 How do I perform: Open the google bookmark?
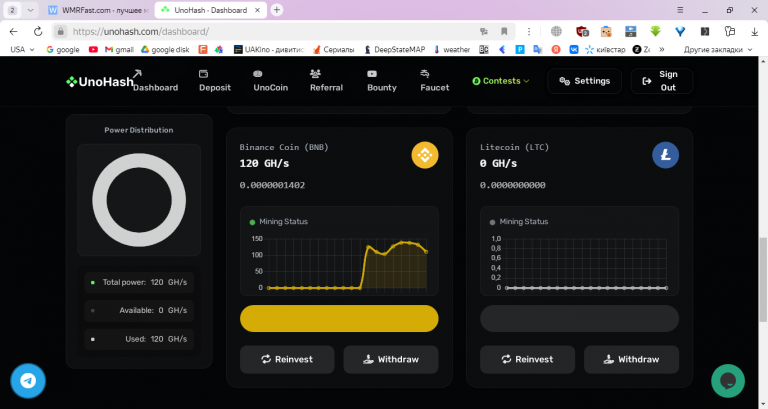(63, 49)
